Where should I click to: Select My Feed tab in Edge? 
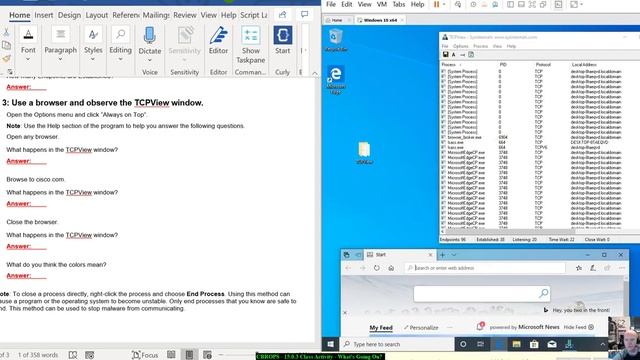coord(381,328)
